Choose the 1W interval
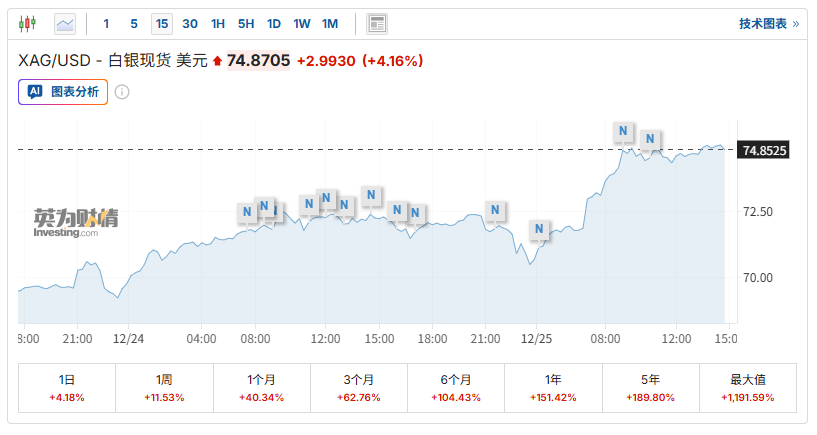817x435 pixels. (x=302, y=23)
